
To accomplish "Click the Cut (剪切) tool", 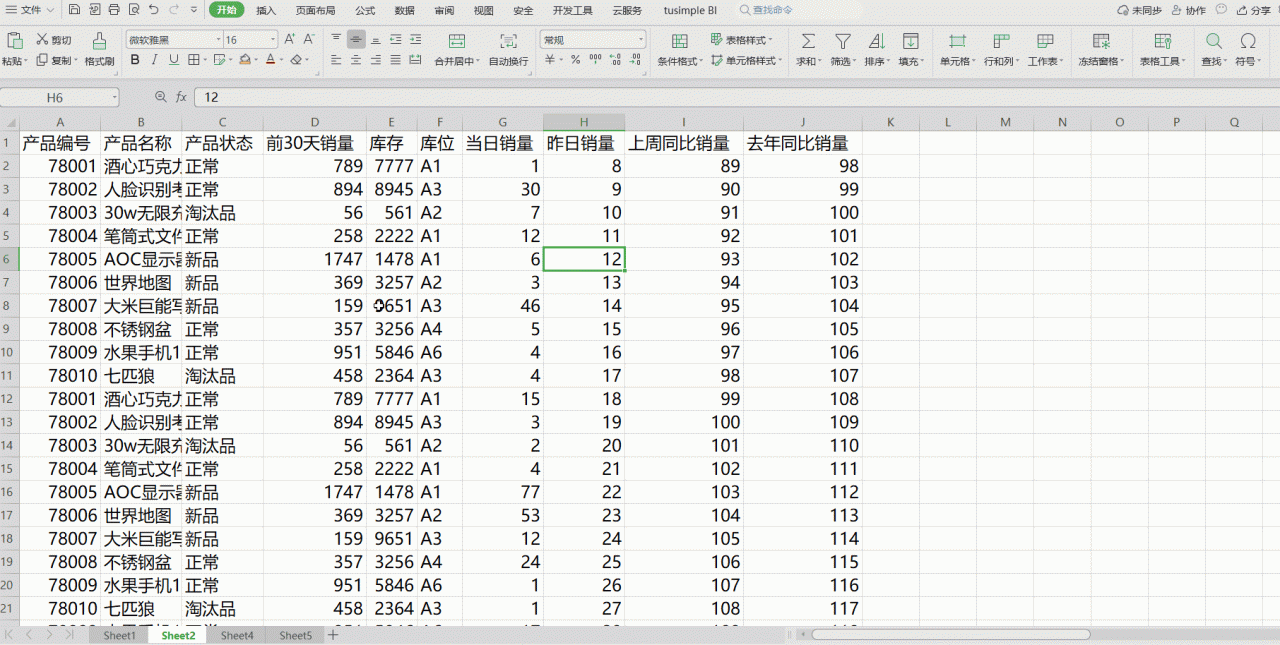I will coord(53,40).
